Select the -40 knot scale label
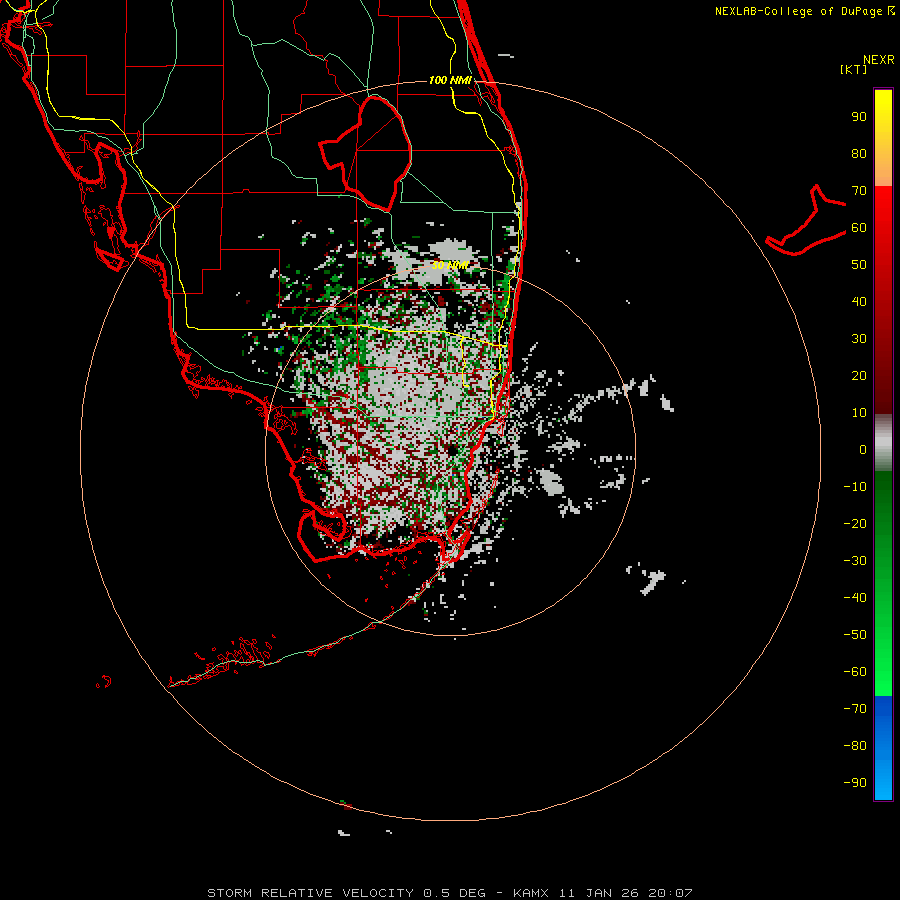The image size is (900, 900). [855, 598]
